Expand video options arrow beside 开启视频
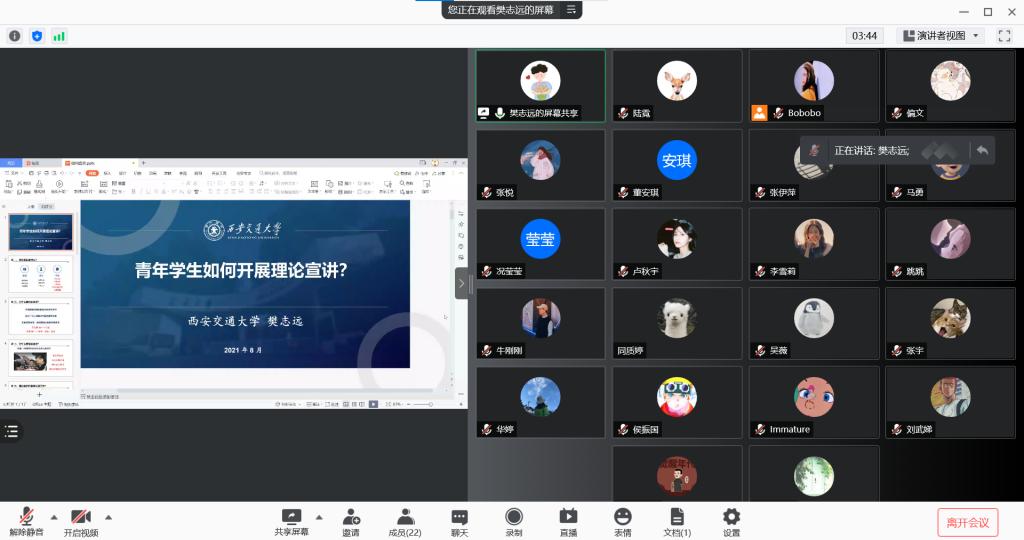 pyautogui.click(x=108, y=517)
